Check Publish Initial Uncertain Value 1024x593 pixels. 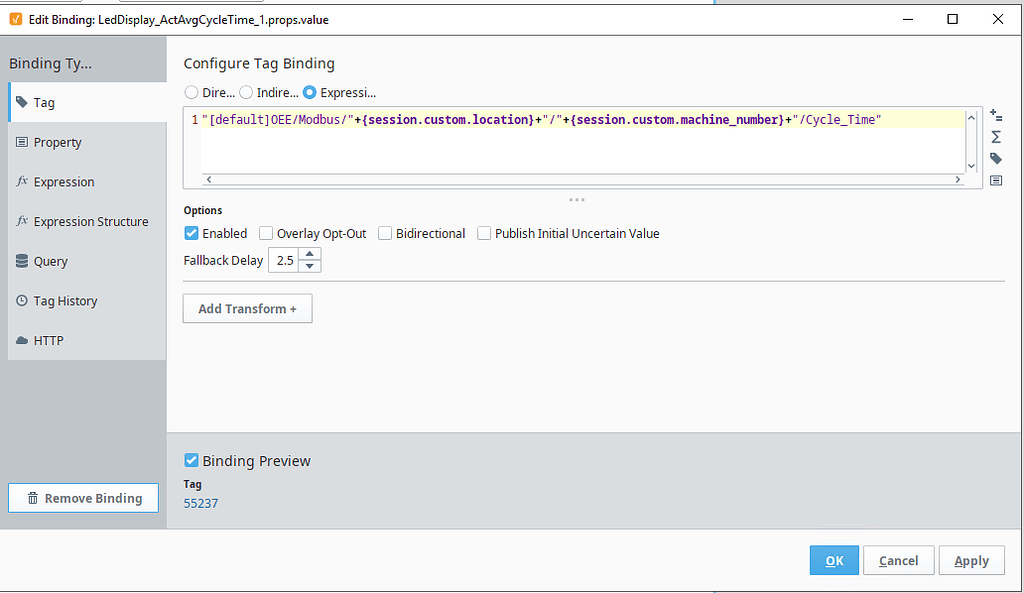coord(484,233)
